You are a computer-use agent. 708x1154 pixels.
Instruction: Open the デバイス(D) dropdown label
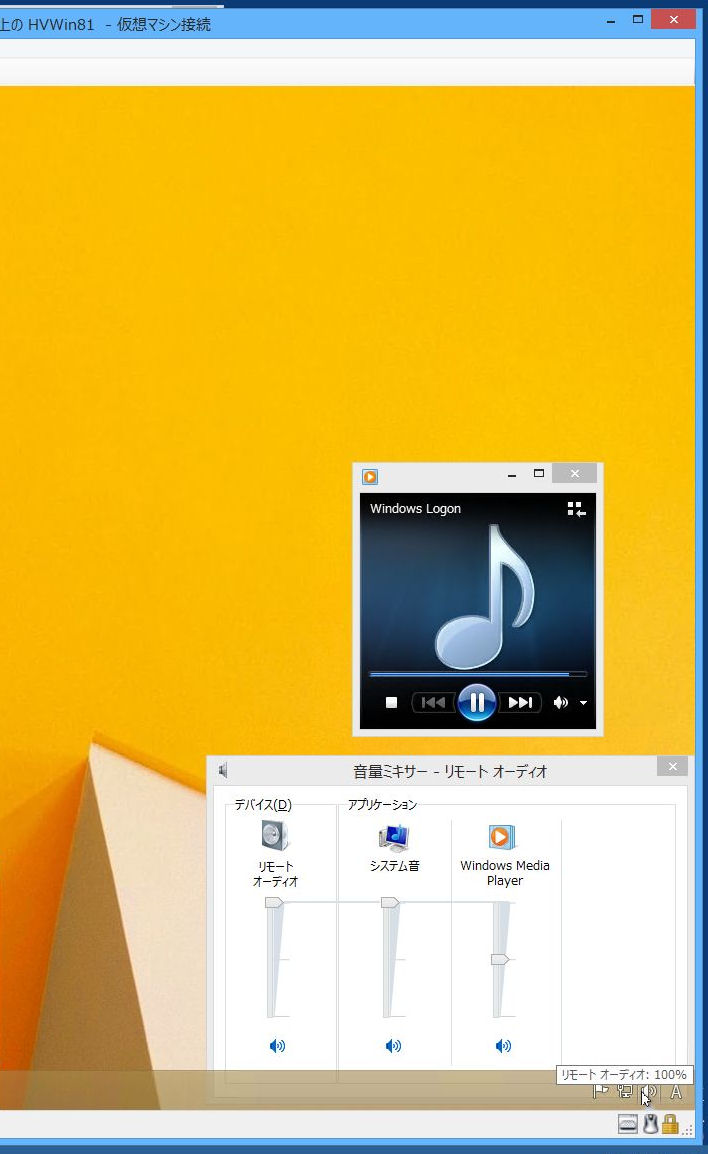(x=263, y=805)
